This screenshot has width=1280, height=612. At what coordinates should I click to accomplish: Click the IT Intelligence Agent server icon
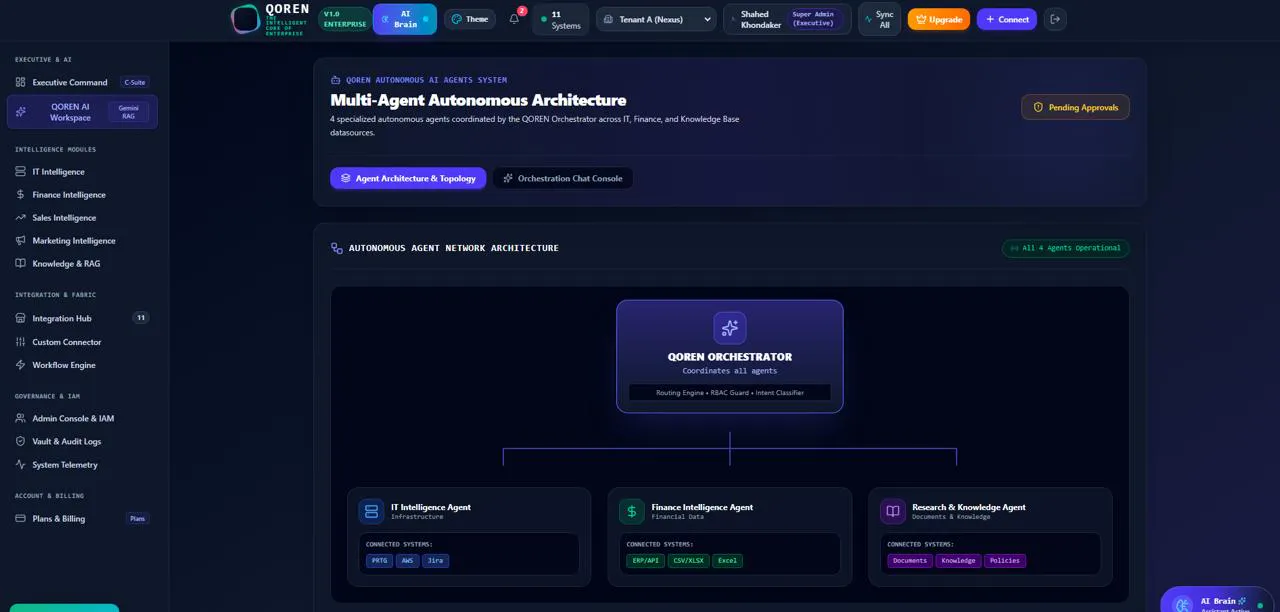371,512
